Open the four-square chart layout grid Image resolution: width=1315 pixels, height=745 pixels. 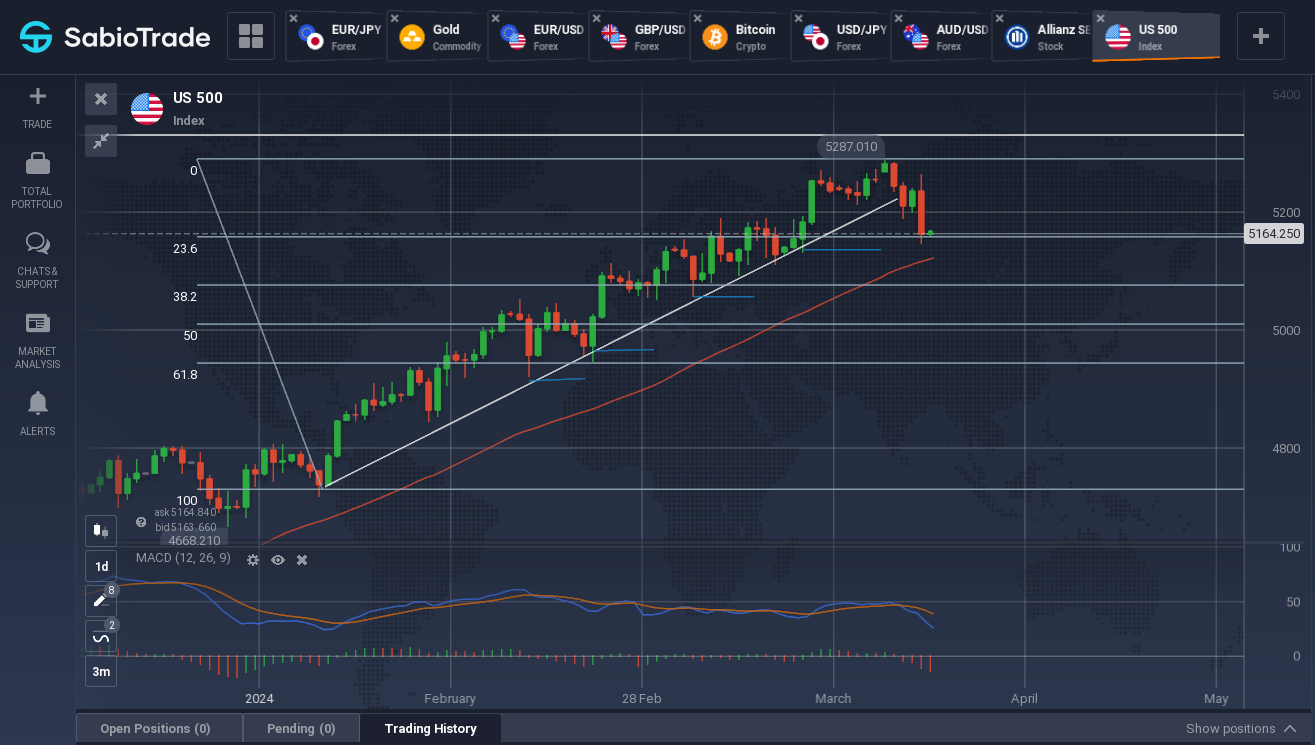pos(251,37)
